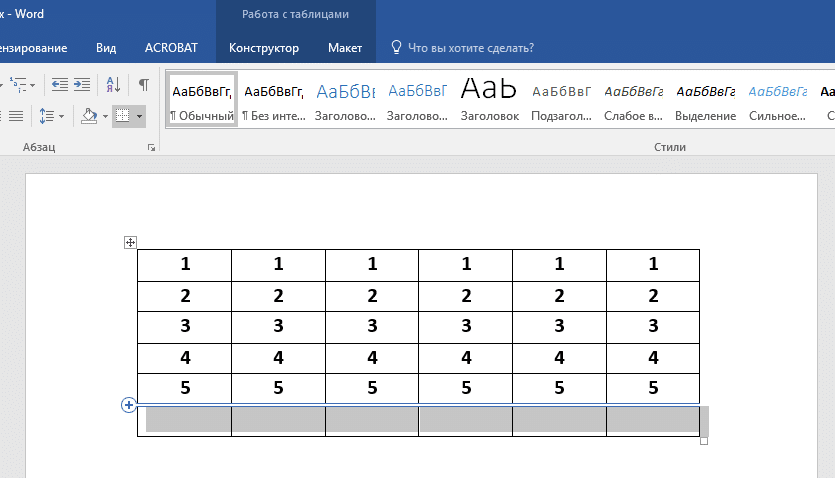The width and height of the screenshot is (835, 478).
Task: Click the sort A-Я icon
Action: [112, 85]
